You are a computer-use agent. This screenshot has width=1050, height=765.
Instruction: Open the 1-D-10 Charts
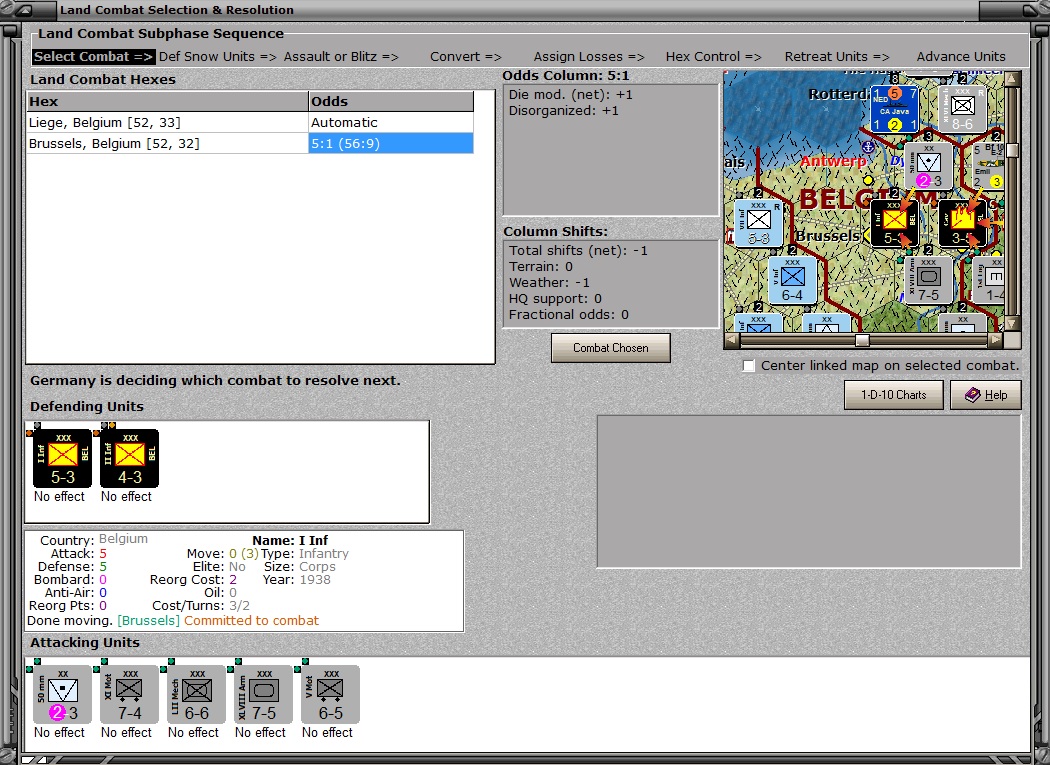(x=893, y=395)
